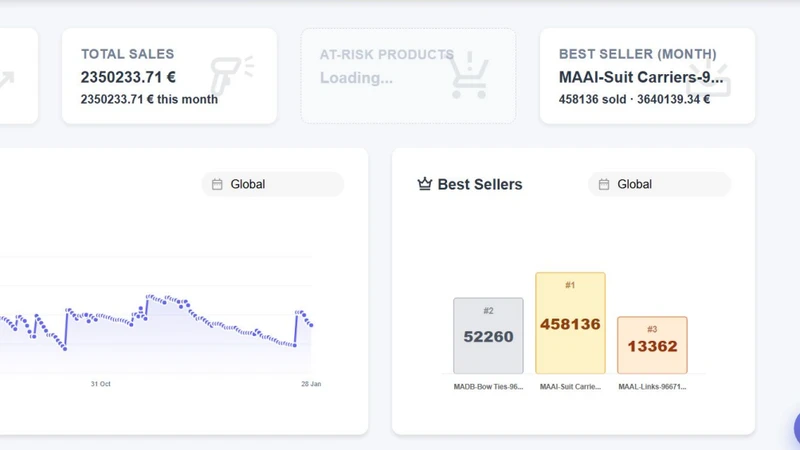Click calendar icon in Best Sellers Global selector

pyautogui.click(x=604, y=184)
